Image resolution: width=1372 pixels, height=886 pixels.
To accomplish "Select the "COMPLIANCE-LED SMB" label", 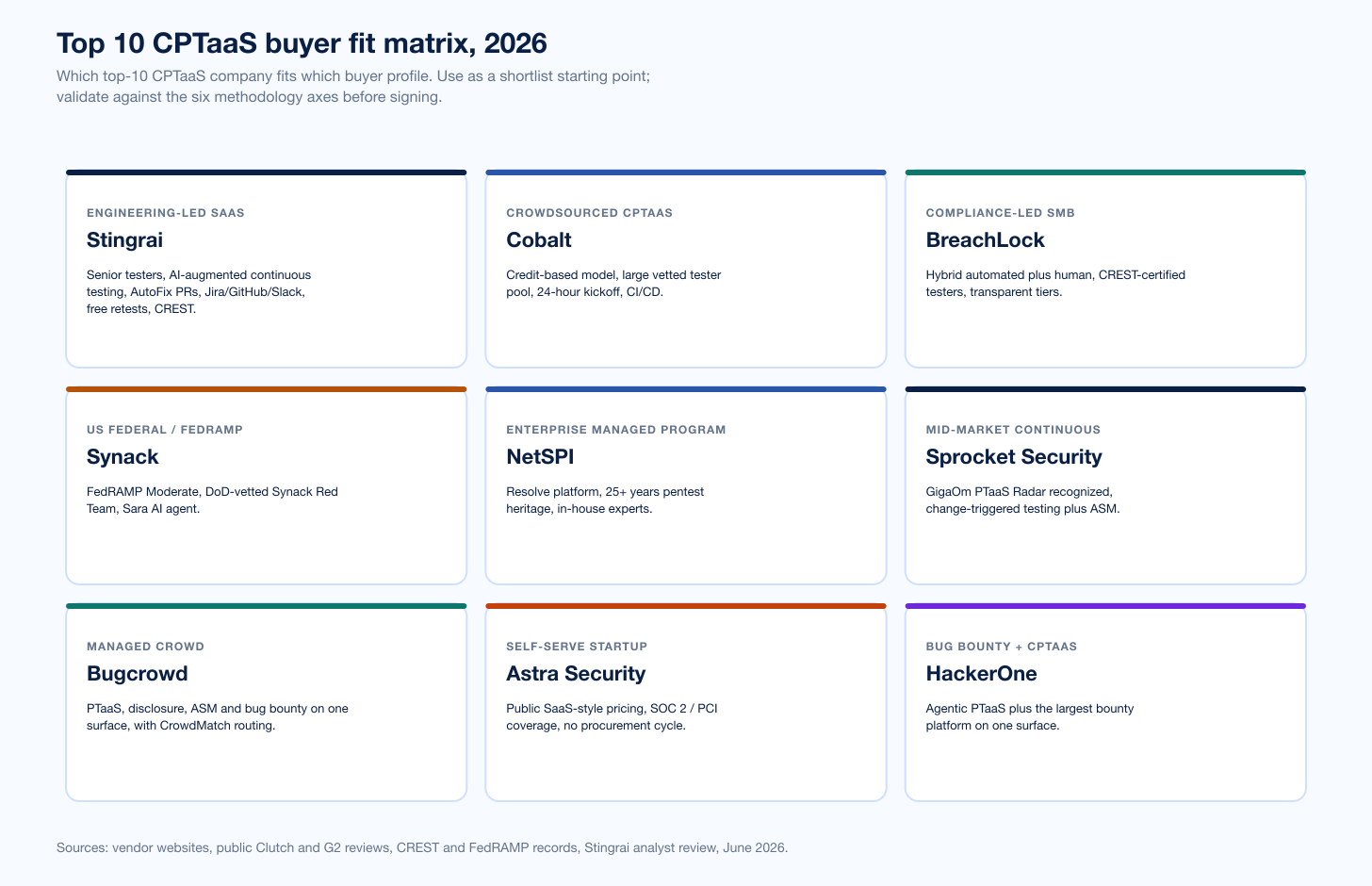I will point(1001,213).
